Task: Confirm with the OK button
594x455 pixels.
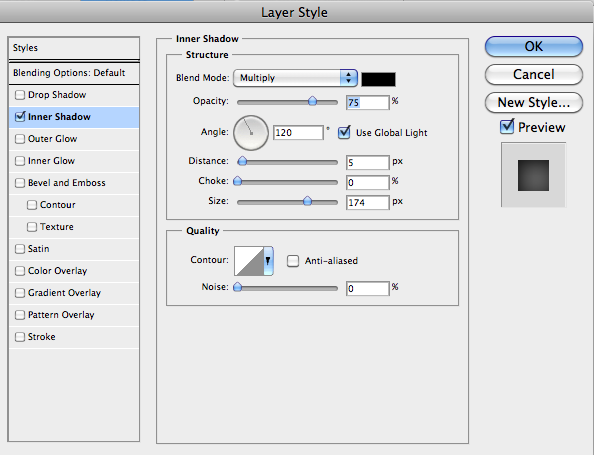Action: [x=534, y=47]
